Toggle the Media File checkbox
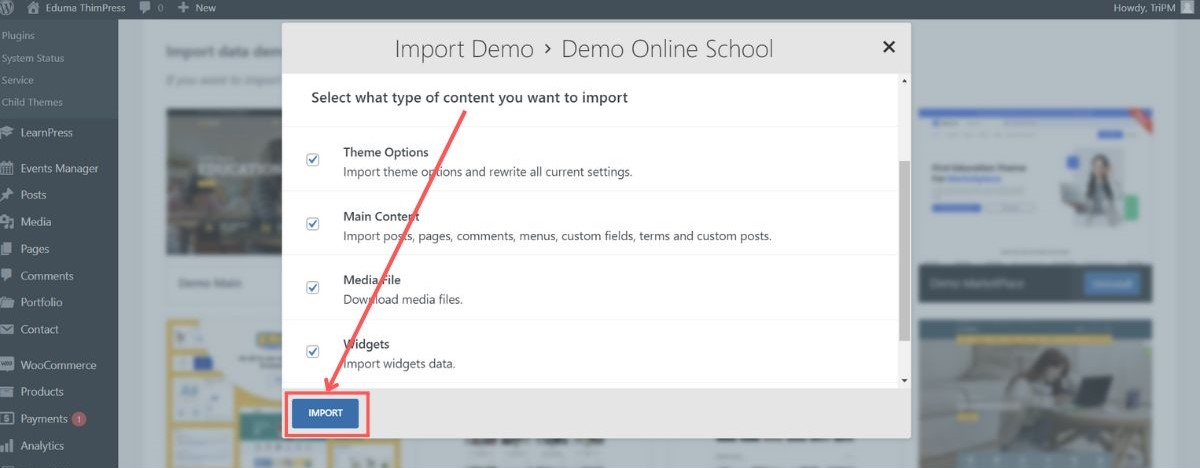 [x=313, y=288]
